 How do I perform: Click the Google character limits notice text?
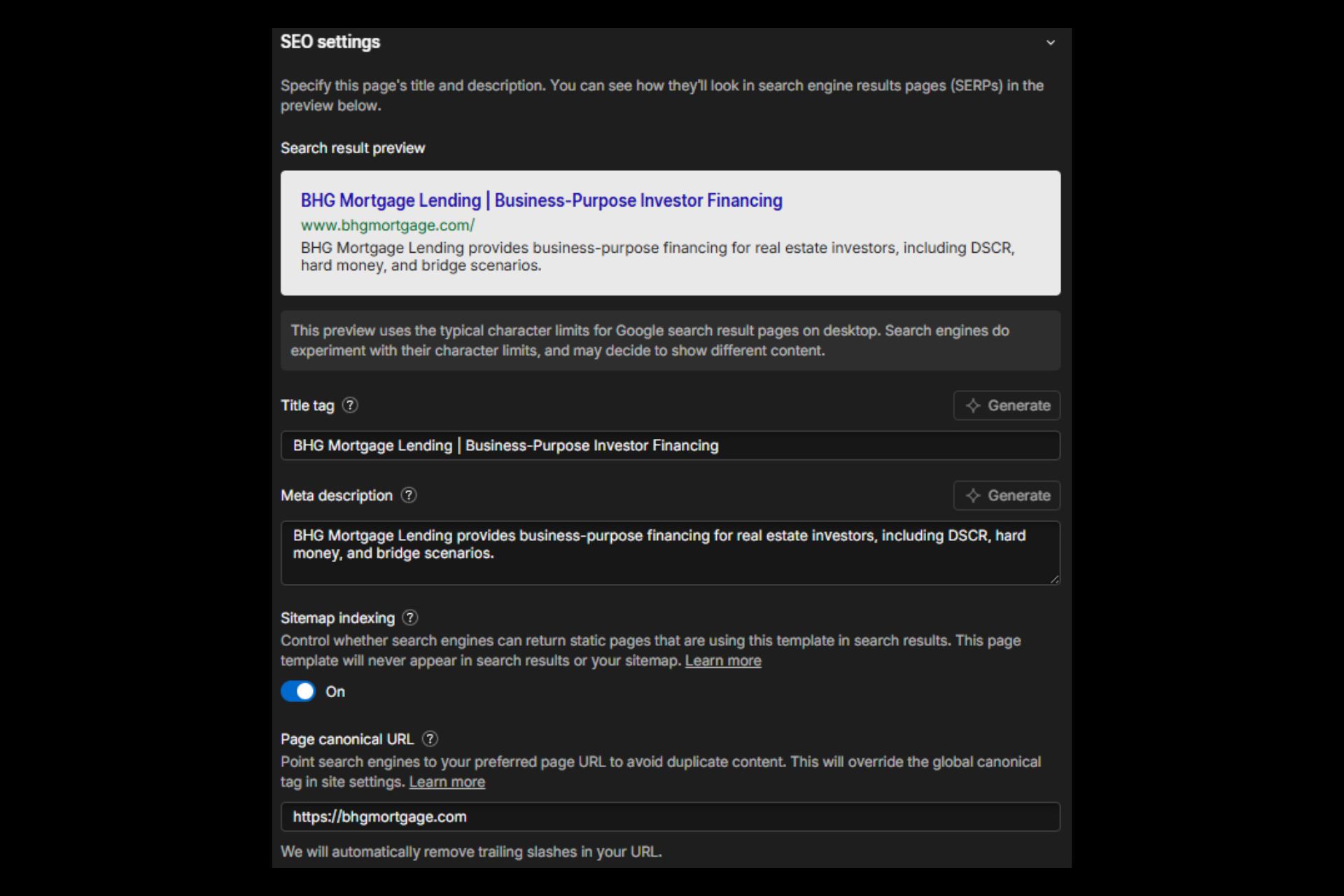click(650, 341)
